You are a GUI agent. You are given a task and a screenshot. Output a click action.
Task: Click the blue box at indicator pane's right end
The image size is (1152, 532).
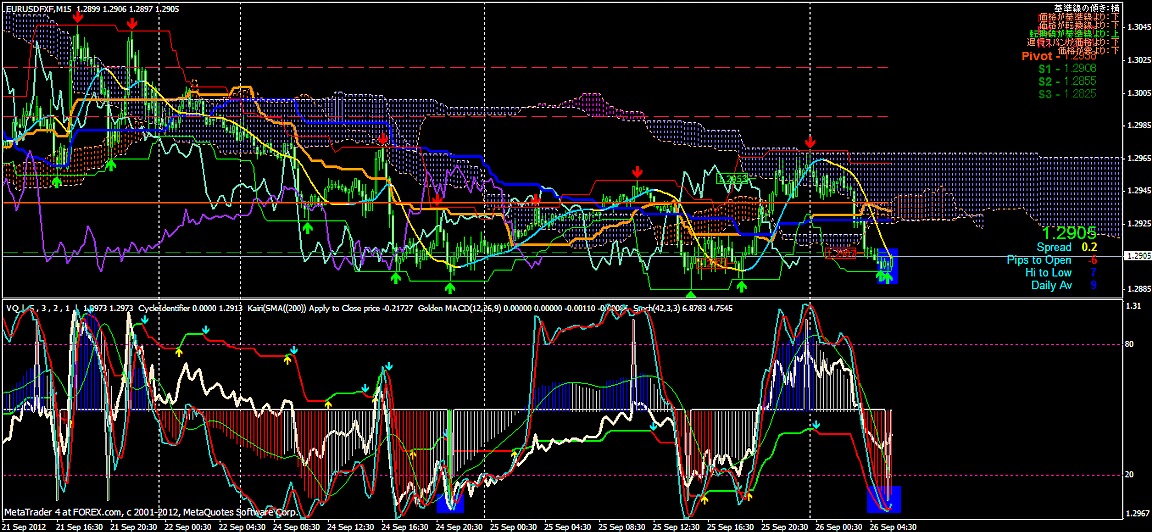tap(884, 500)
